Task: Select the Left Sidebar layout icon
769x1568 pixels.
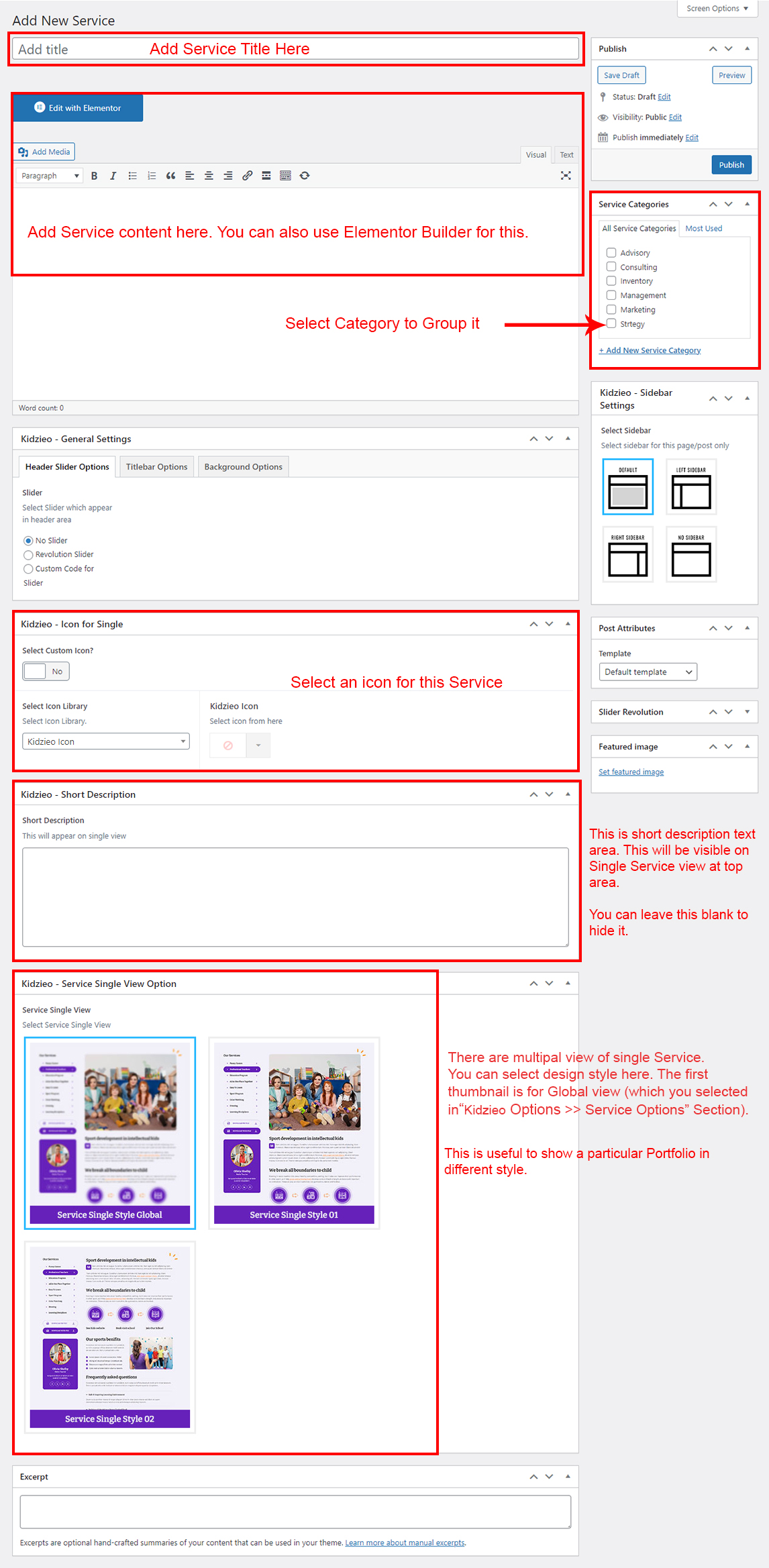Action: pos(690,487)
